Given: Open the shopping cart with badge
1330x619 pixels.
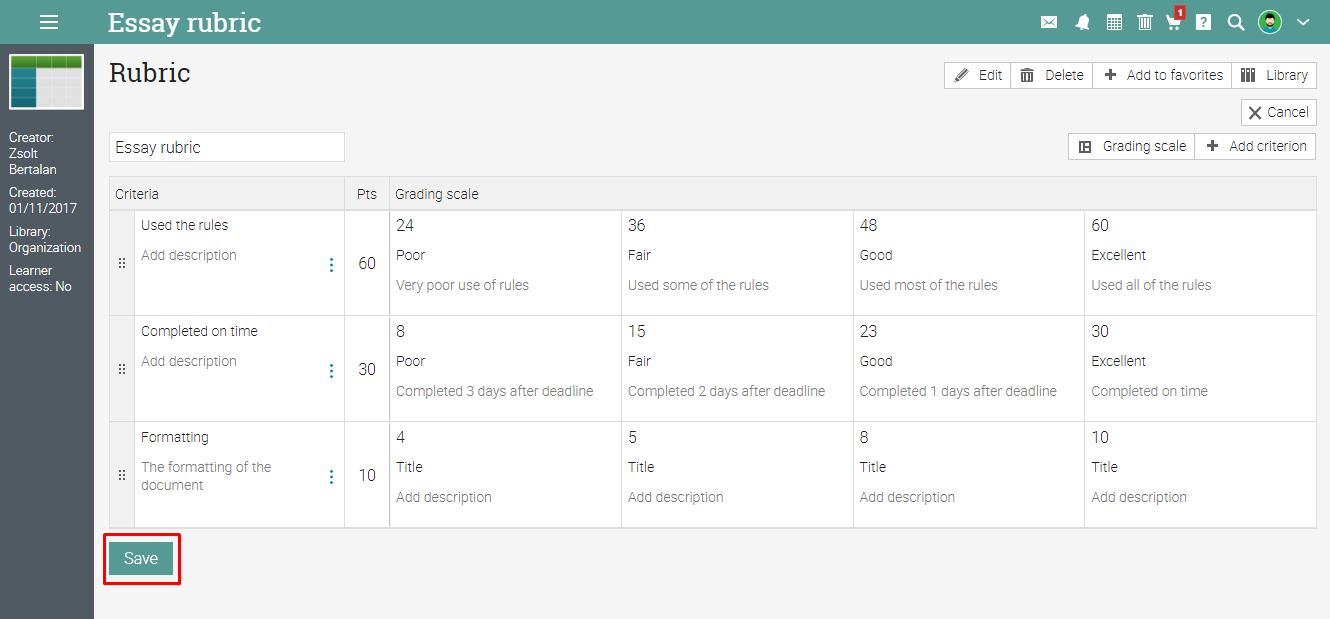Looking at the screenshot, I should tap(1174, 22).
